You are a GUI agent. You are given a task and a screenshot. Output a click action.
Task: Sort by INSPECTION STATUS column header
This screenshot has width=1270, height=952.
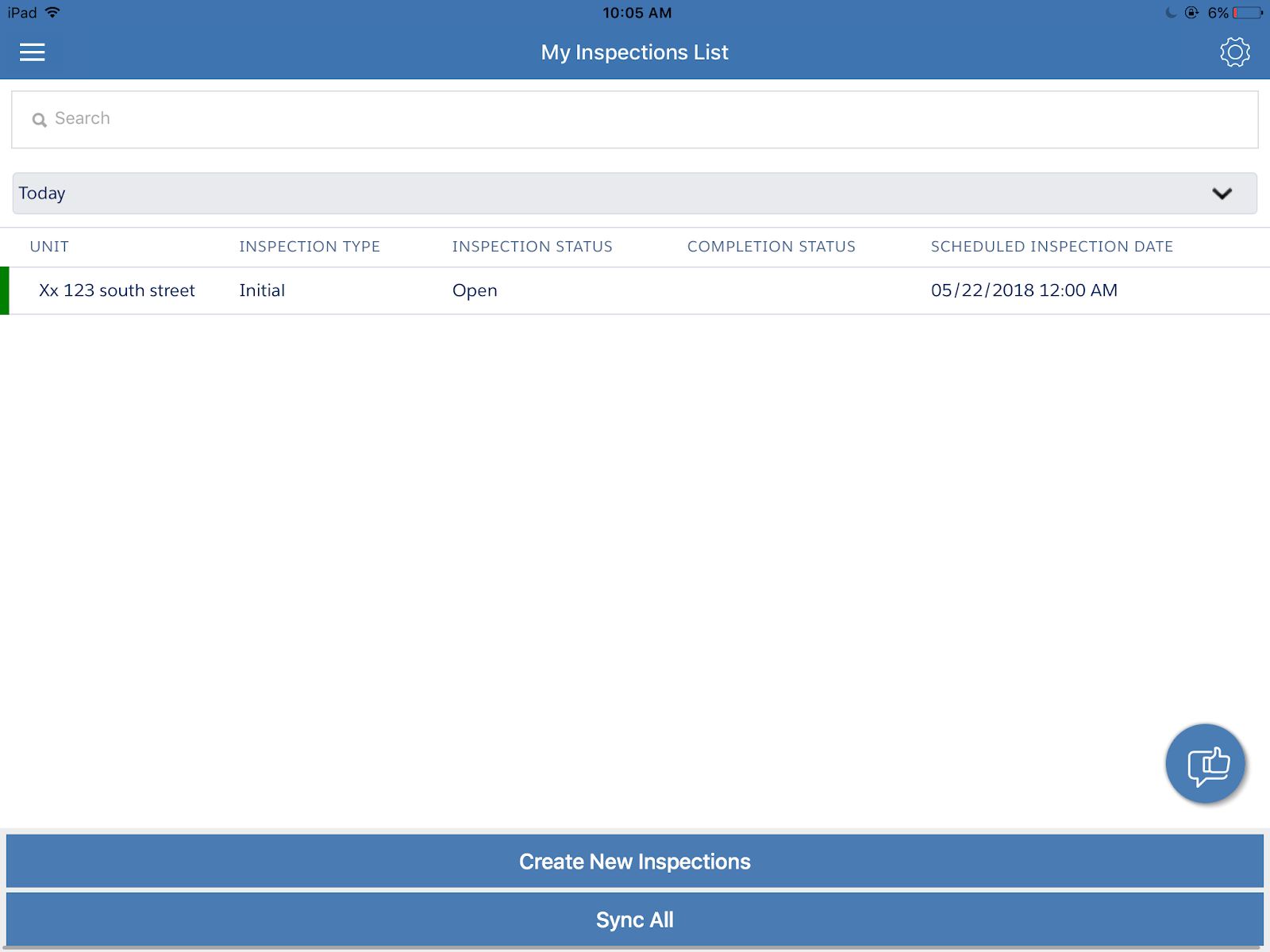pyautogui.click(x=533, y=247)
